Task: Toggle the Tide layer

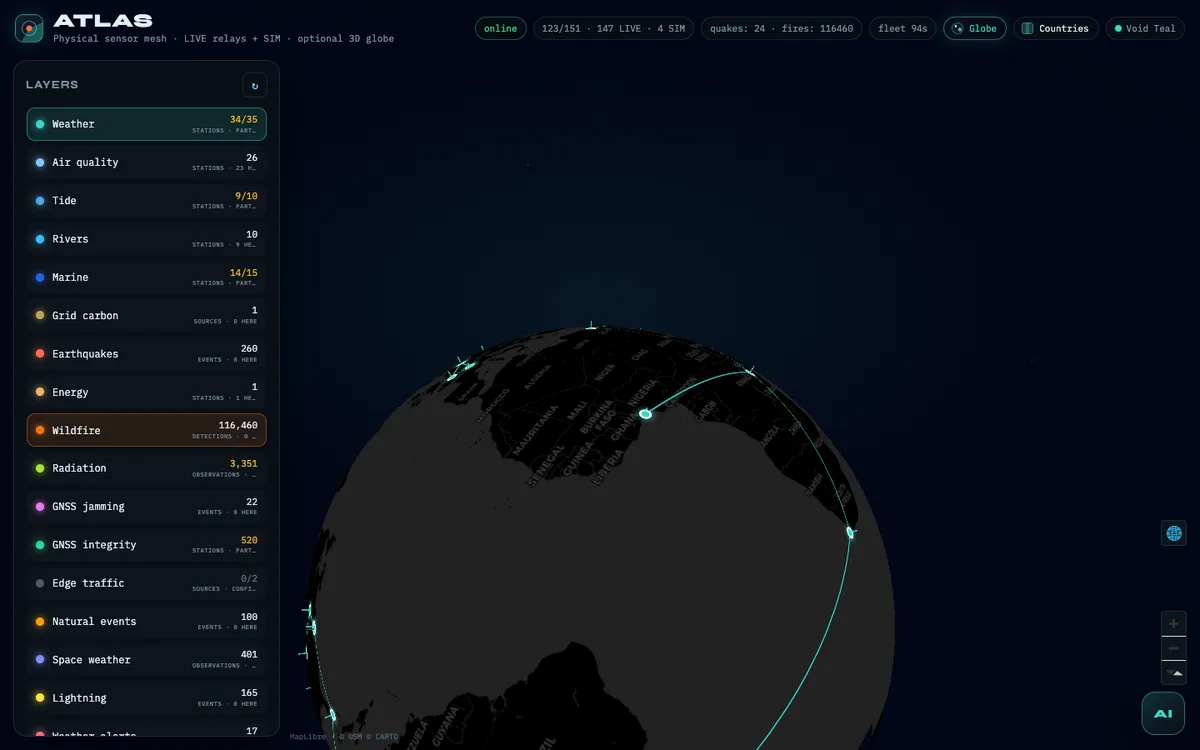Action: tap(147, 201)
